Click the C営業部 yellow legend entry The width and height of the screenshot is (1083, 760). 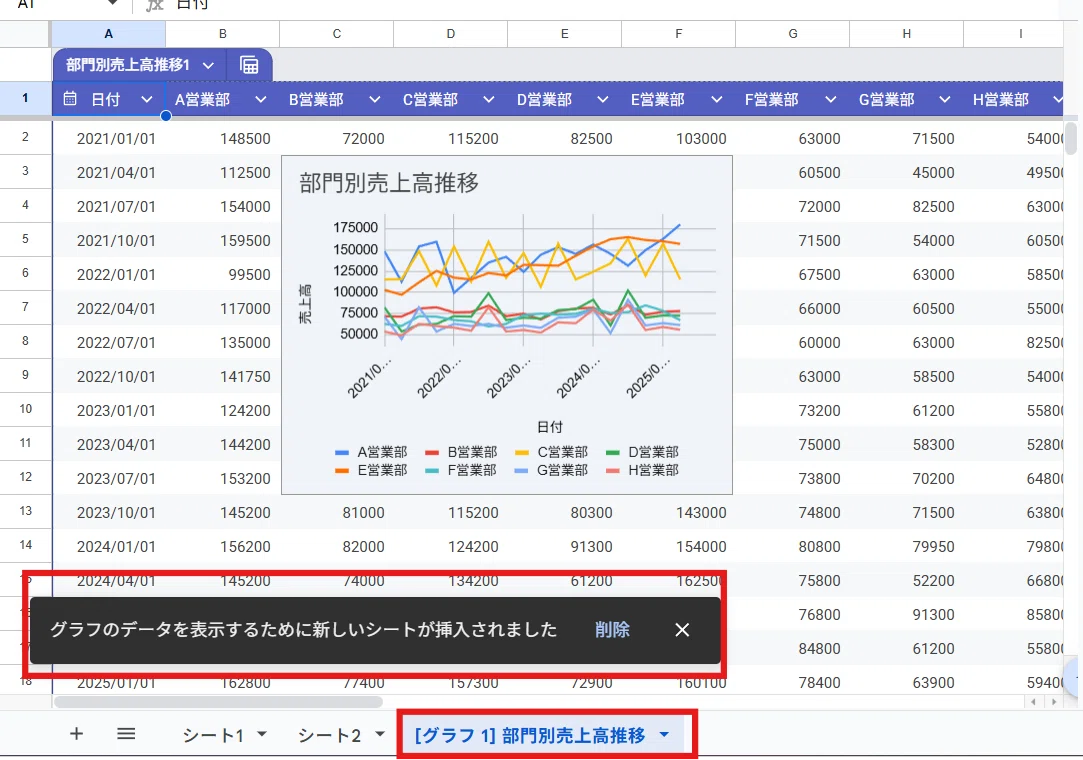(551, 453)
